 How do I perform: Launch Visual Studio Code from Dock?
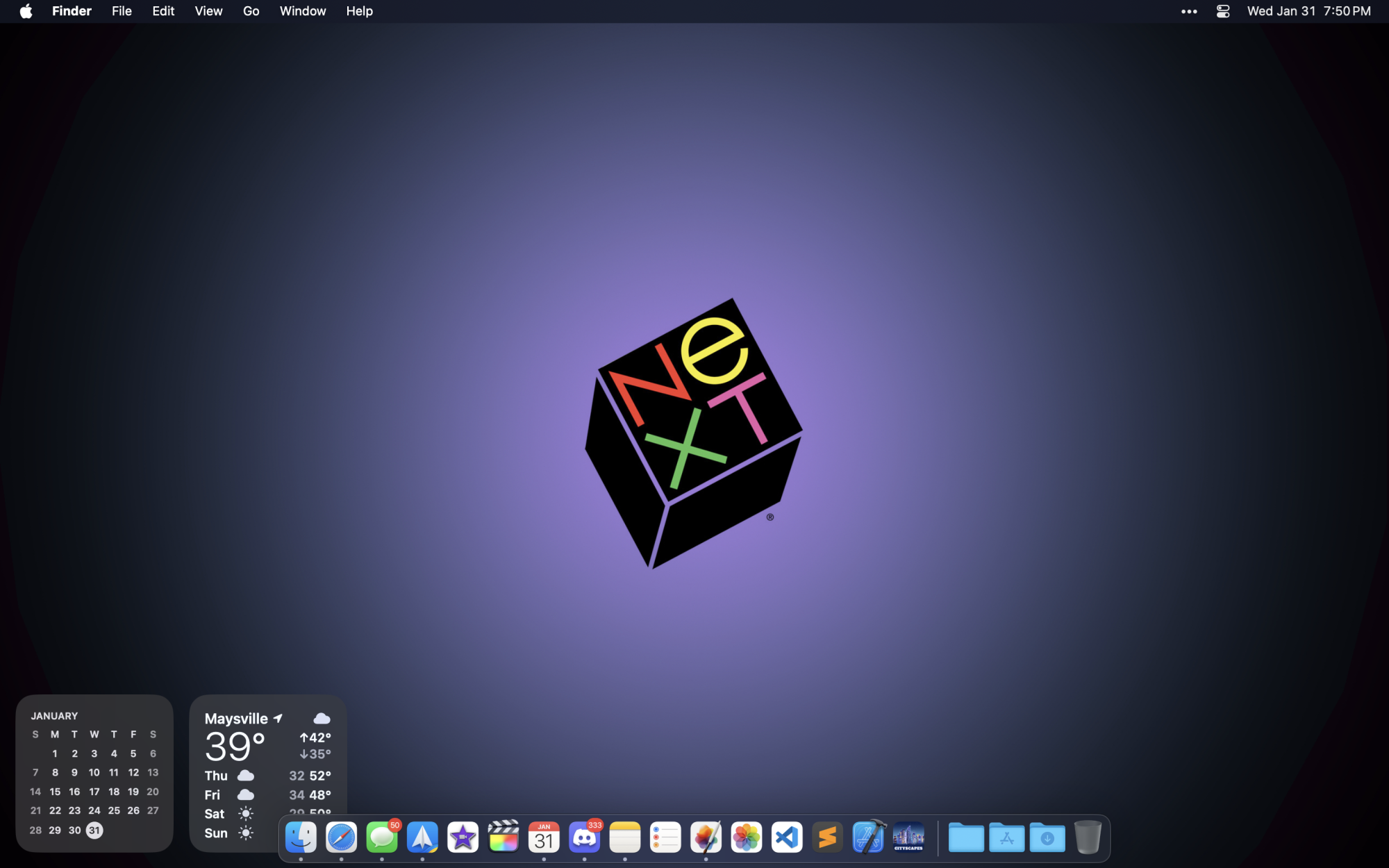tap(787, 837)
